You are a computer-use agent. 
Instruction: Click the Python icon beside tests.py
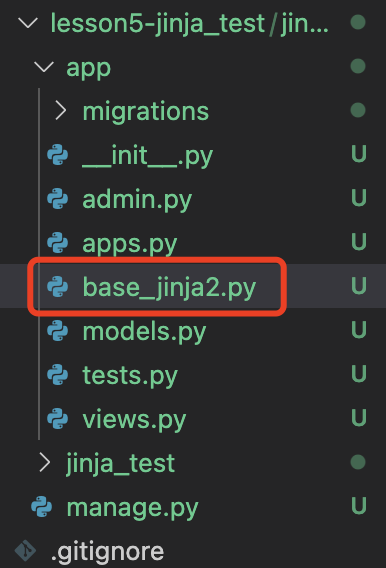click(58, 374)
